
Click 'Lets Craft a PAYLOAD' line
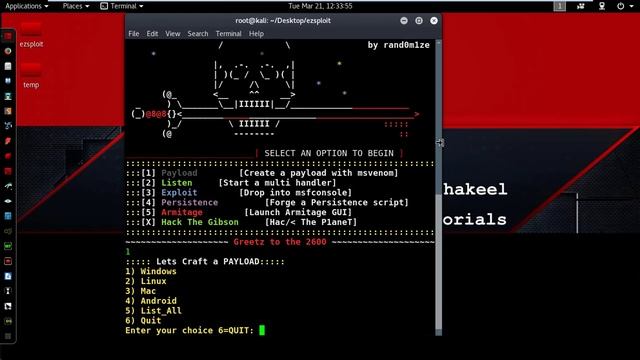[x=205, y=262]
